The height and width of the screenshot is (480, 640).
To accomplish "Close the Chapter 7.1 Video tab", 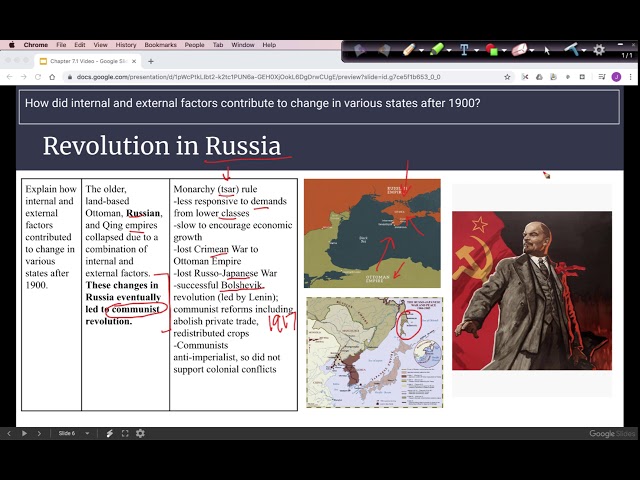I will coord(134,61).
